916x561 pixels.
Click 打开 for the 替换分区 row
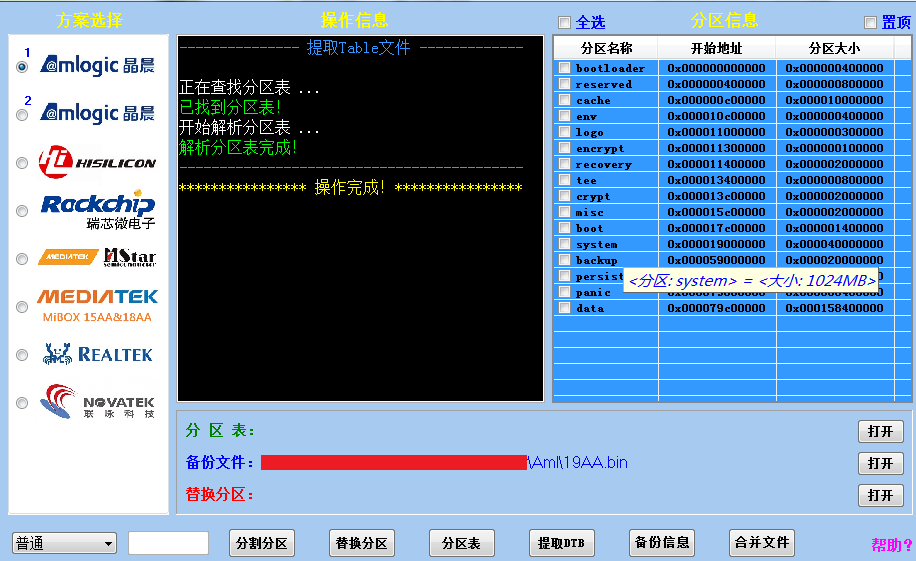(880, 495)
